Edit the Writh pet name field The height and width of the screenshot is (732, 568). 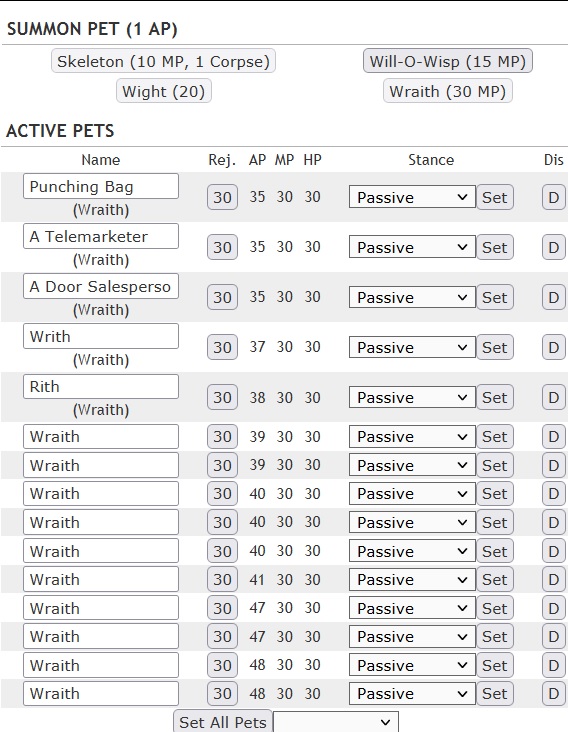click(101, 336)
